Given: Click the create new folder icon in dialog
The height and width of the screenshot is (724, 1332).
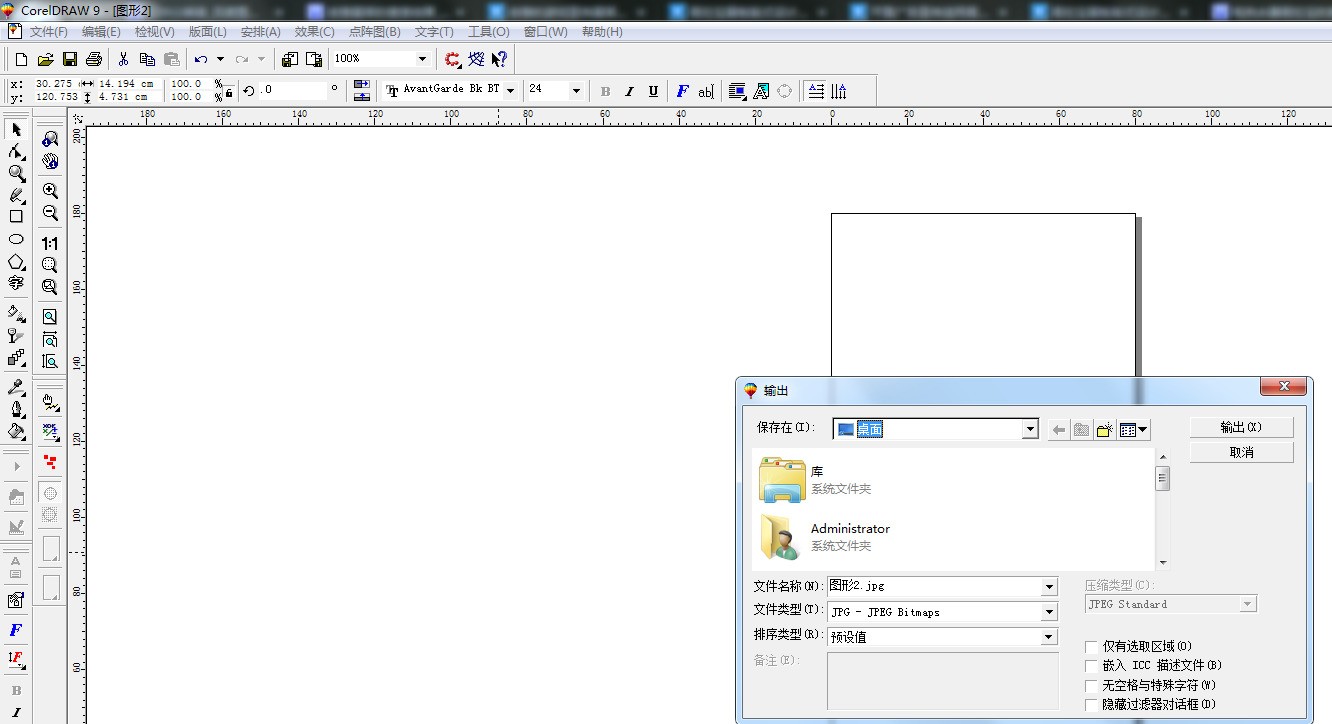Looking at the screenshot, I should (1104, 430).
